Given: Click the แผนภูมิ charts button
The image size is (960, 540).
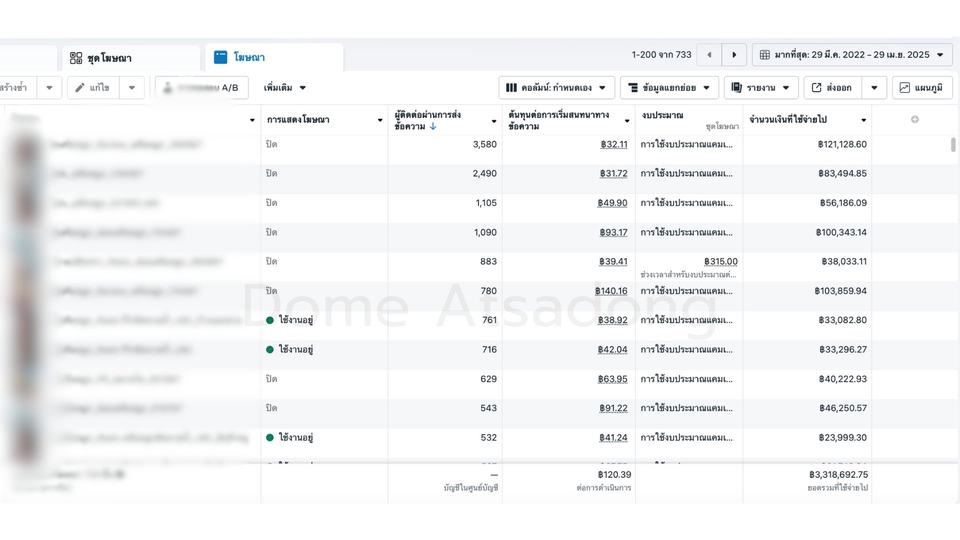Looking at the screenshot, I should click(922, 88).
